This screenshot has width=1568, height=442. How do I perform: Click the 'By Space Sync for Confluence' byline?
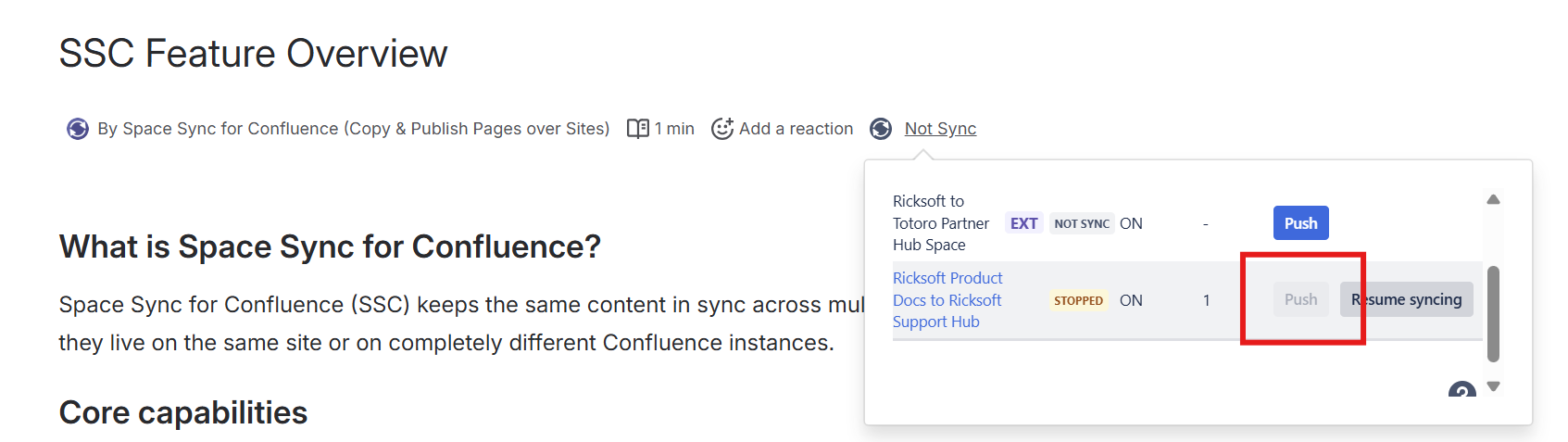(x=354, y=129)
